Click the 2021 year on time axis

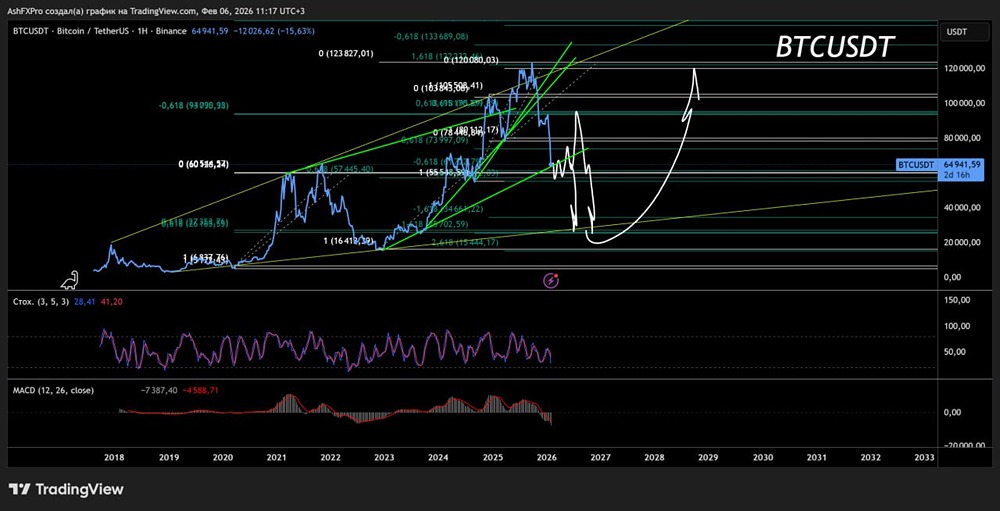(x=276, y=457)
